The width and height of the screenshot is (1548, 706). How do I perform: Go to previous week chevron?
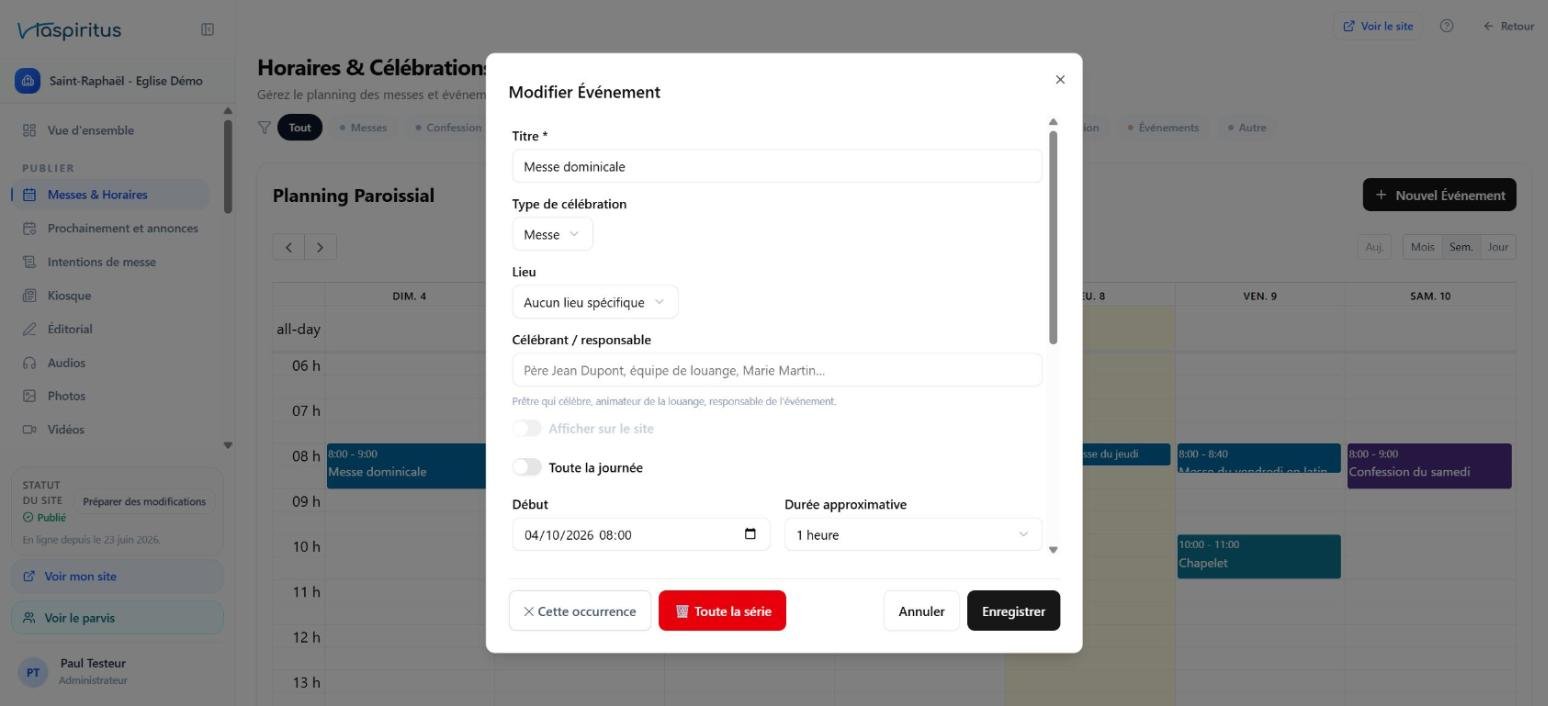click(x=289, y=247)
